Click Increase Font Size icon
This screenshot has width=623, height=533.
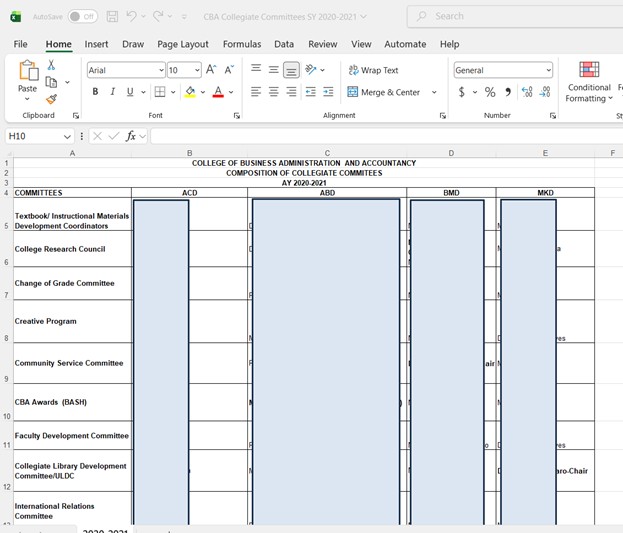pos(211,70)
